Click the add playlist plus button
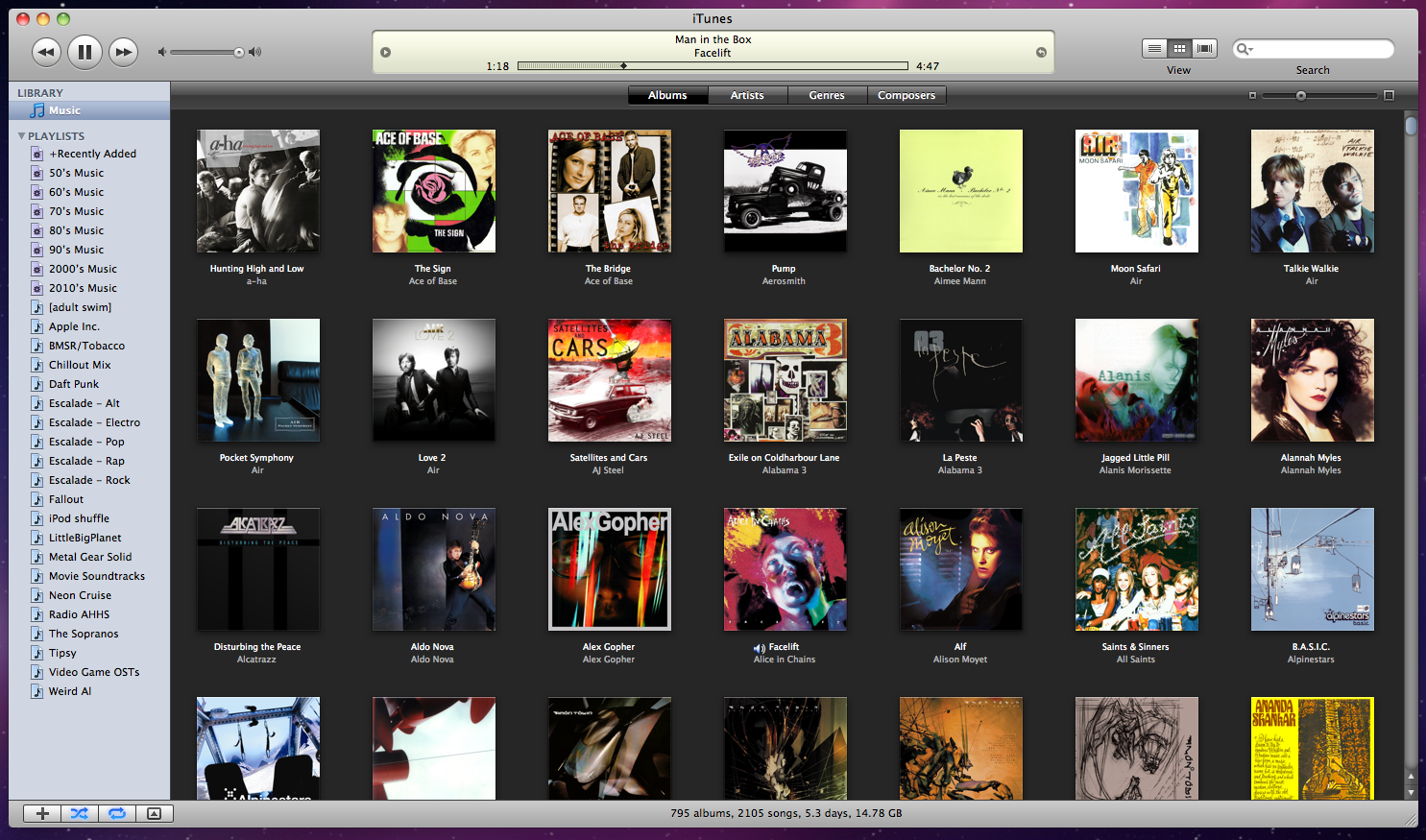The width and height of the screenshot is (1426, 840). coord(41,813)
